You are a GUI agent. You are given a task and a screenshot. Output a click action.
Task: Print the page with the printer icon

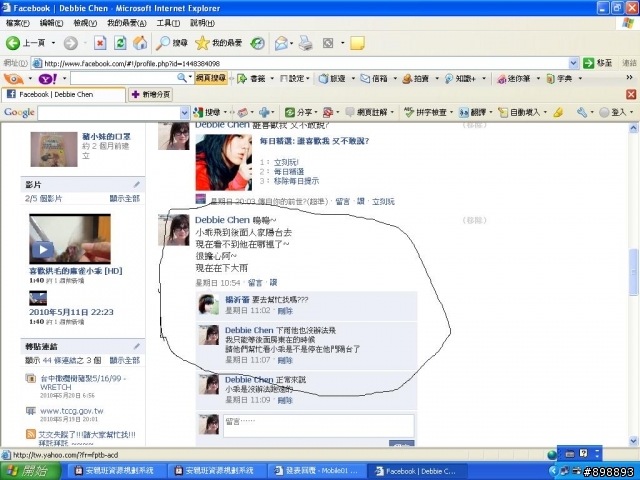305,43
